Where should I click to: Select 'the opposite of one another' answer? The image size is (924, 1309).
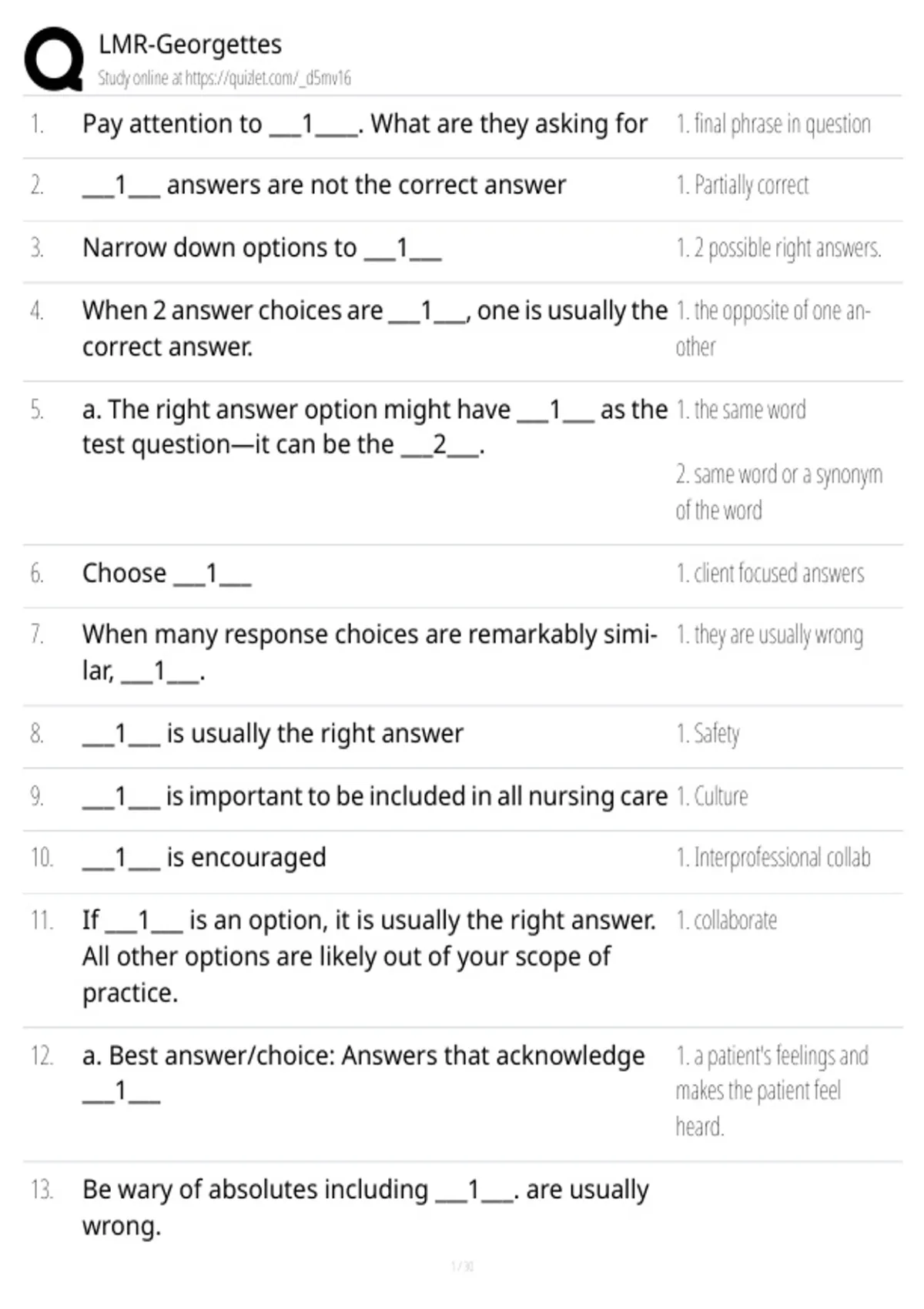(x=773, y=329)
